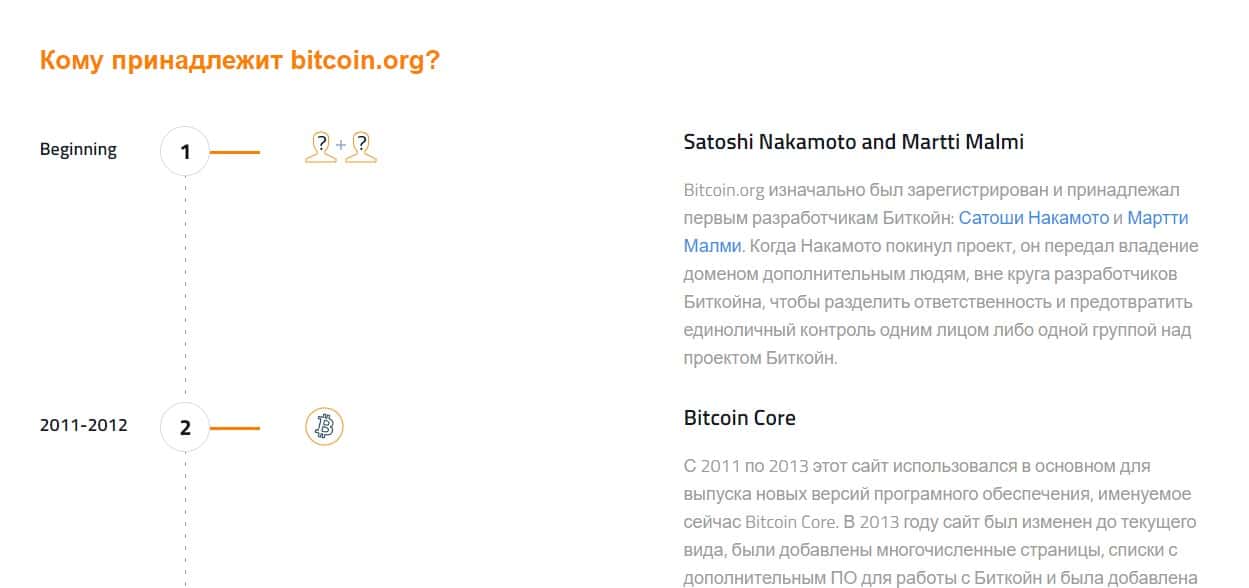
Task: Click the "проектом Биткойн." closing line of first paragraph
Action: [x=760, y=357]
